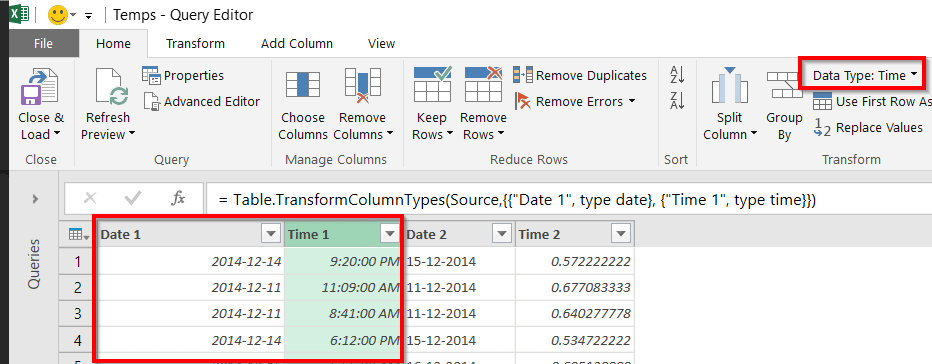Click the Excel icon in the title bar
Image resolution: width=932 pixels, height=364 pixels.
(20, 15)
